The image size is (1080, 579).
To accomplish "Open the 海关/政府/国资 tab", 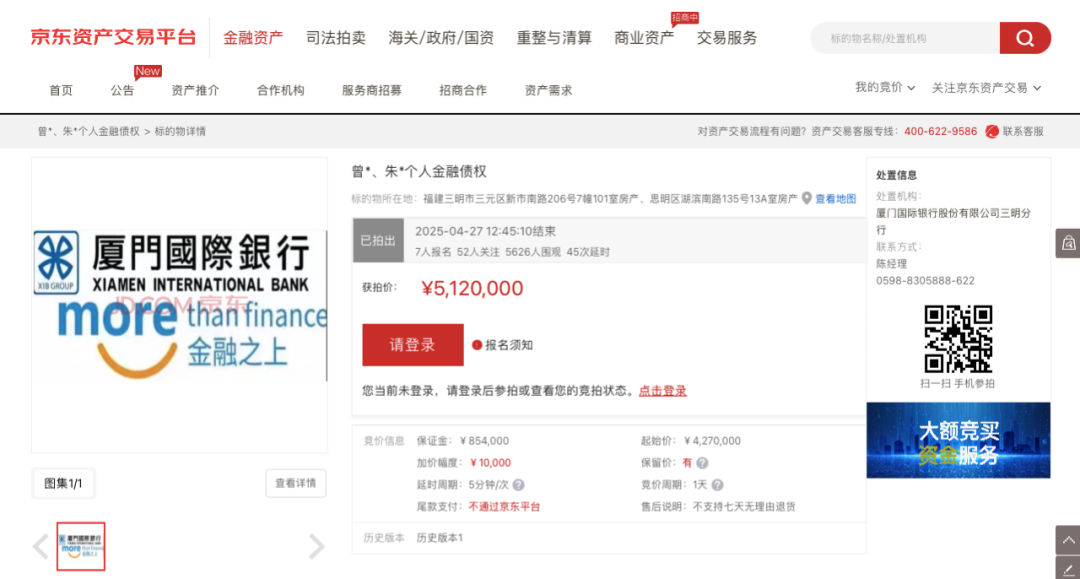I will click(441, 38).
